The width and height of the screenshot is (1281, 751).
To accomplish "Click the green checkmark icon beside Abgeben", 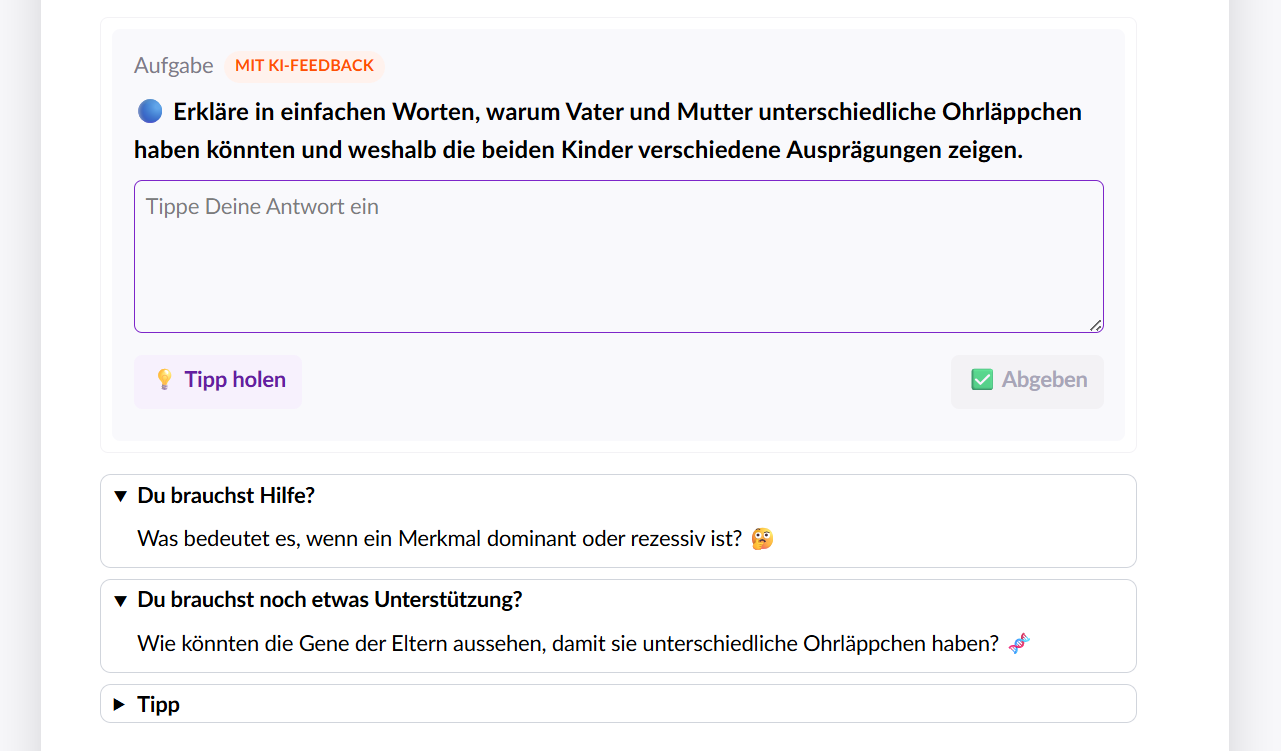I will point(982,380).
